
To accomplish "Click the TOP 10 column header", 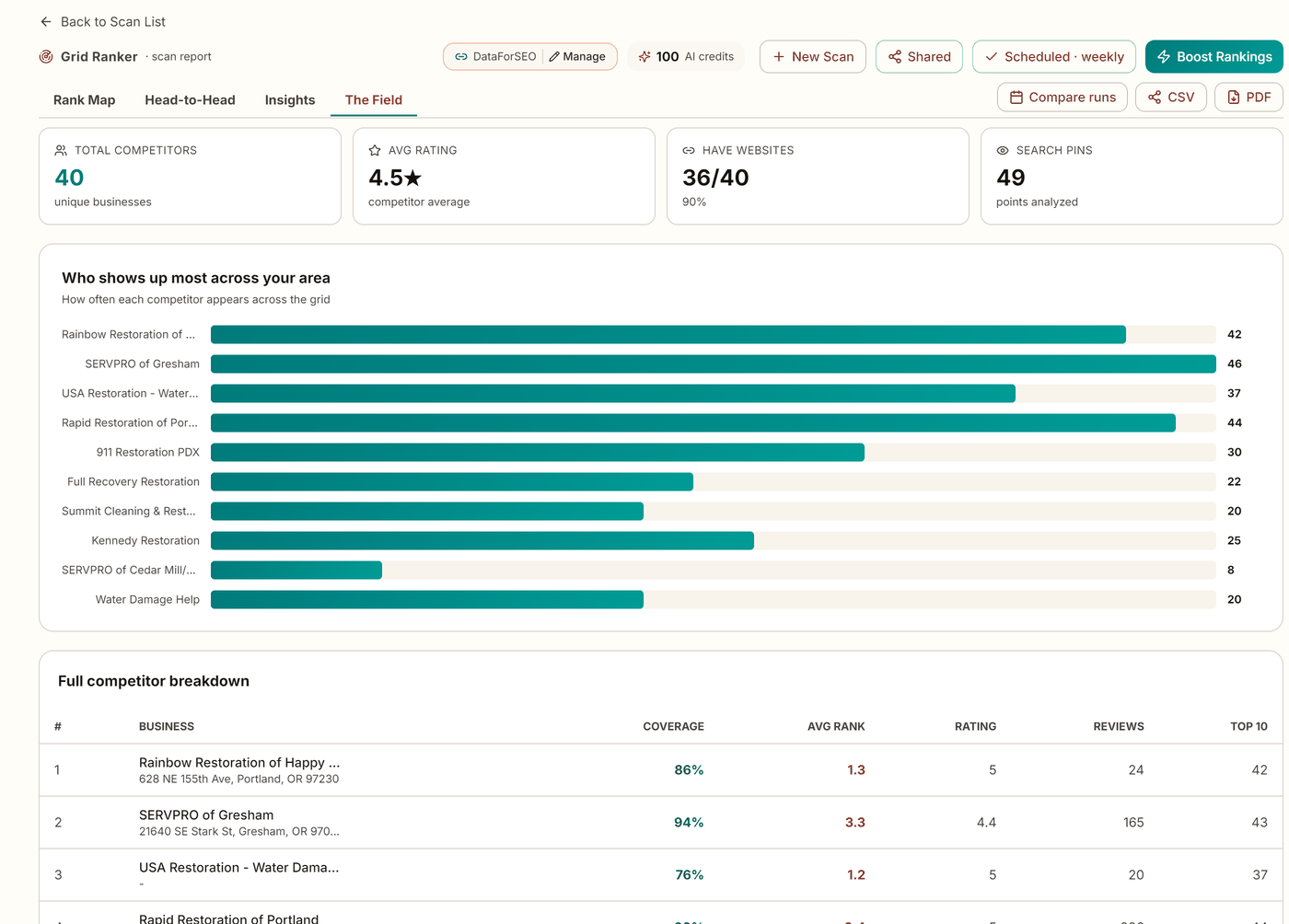I will point(1248,727).
